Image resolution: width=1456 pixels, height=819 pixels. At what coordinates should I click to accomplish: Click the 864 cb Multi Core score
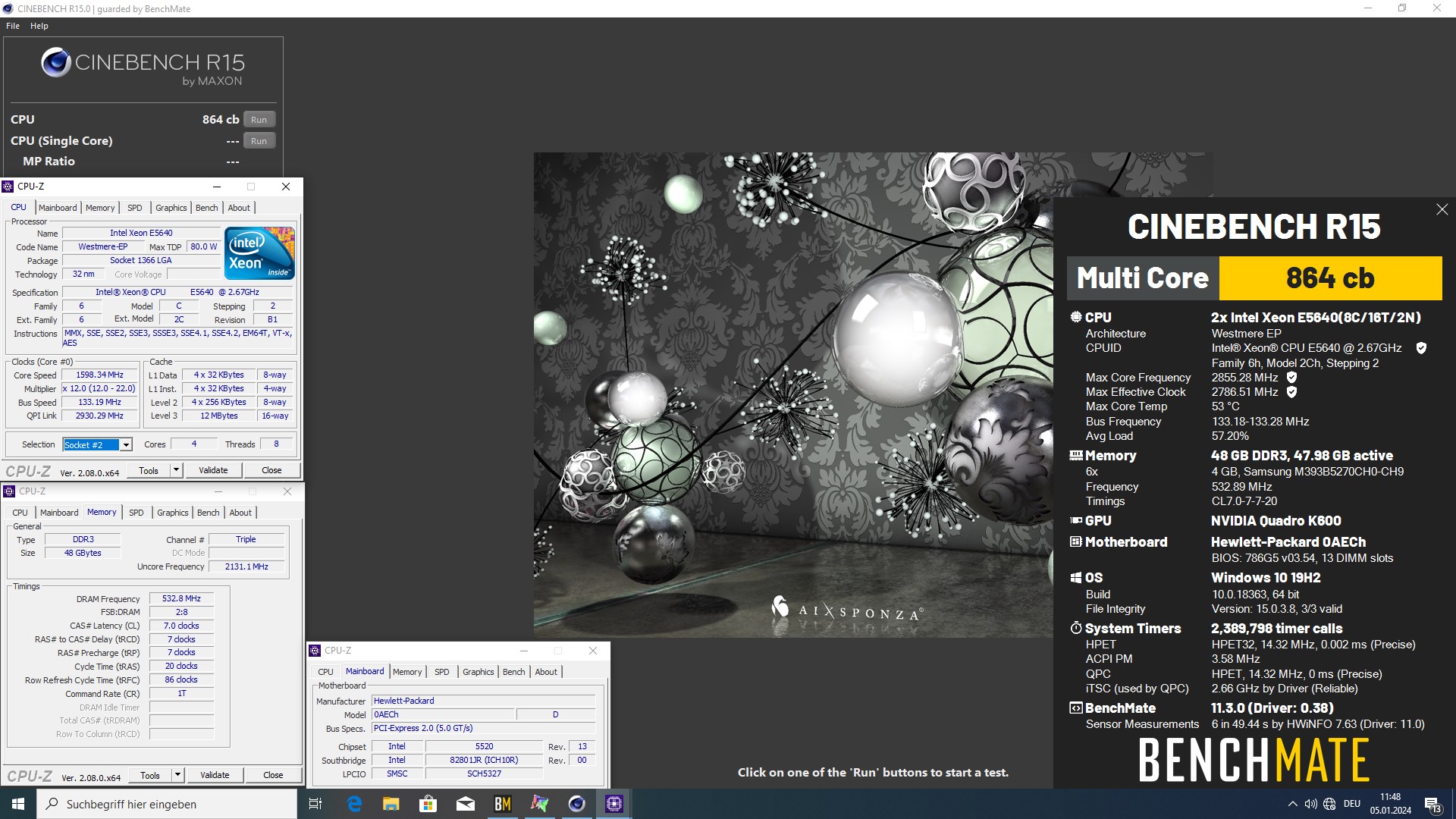[x=1330, y=278]
